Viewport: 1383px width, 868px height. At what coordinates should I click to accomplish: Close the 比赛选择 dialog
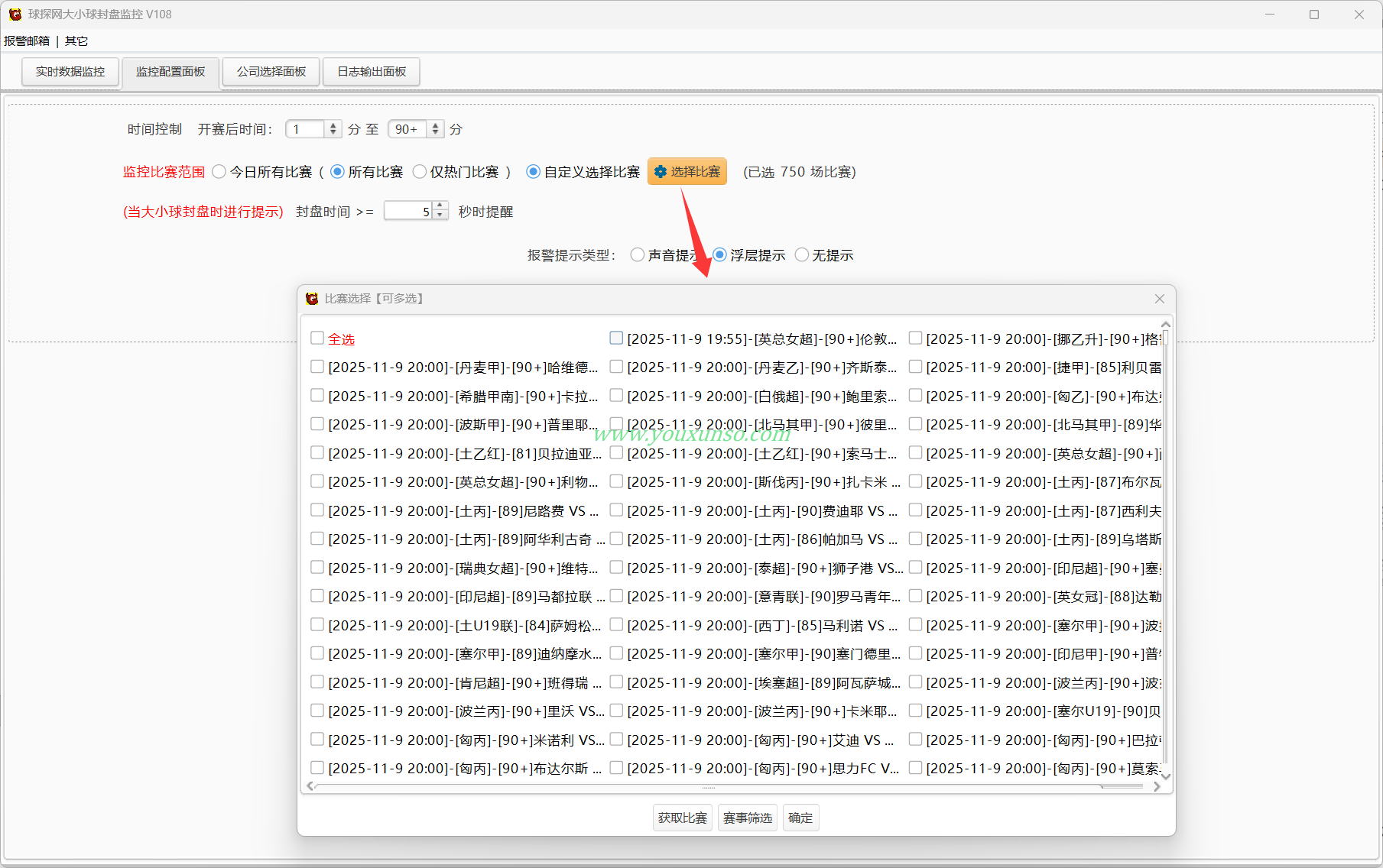point(1160,299)
